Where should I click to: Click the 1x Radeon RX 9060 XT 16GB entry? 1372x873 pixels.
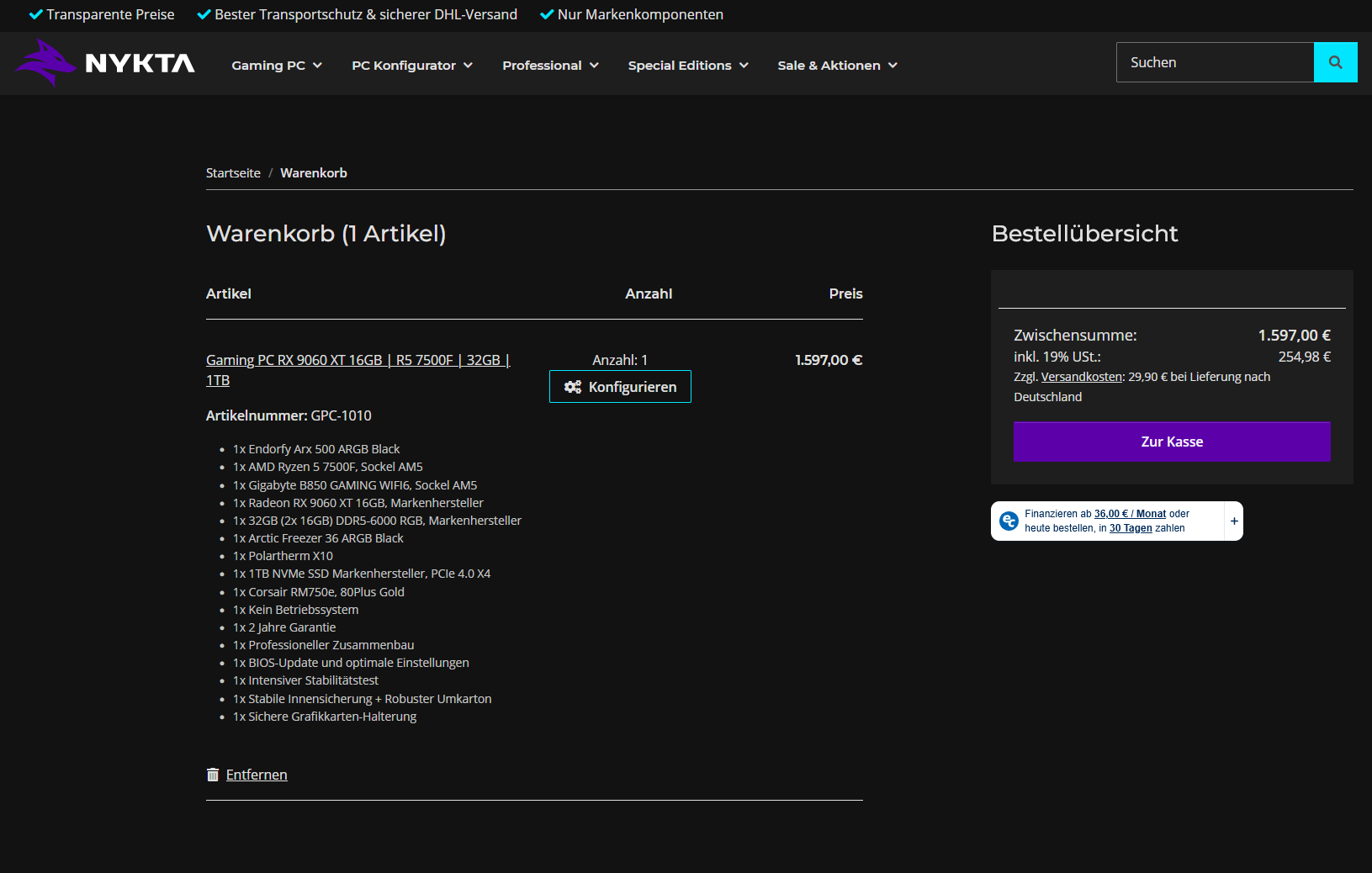[x=358, y=503]
